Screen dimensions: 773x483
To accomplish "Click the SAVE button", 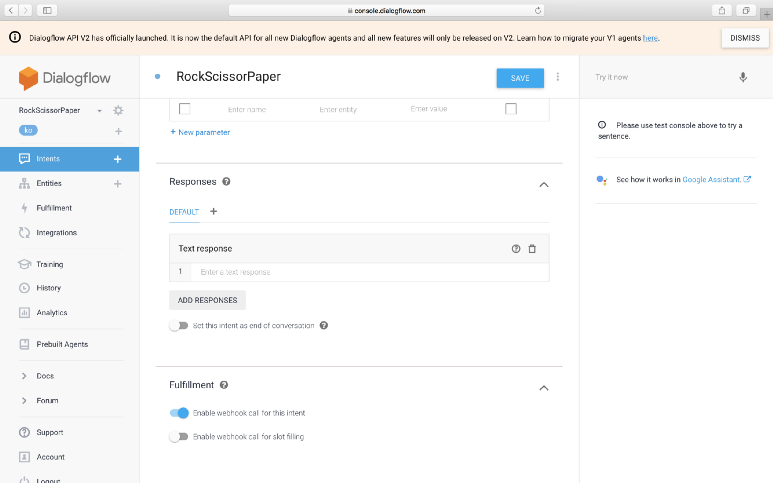I will (520, 78).
